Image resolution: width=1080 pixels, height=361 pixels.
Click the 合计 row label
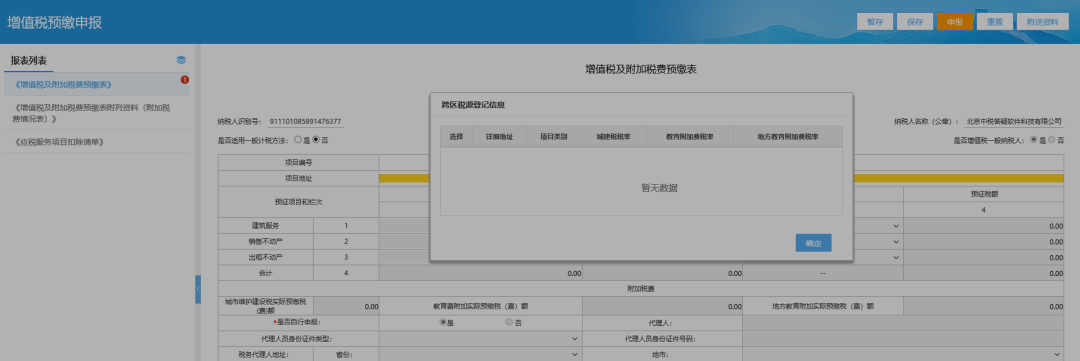tap(266, 274)
